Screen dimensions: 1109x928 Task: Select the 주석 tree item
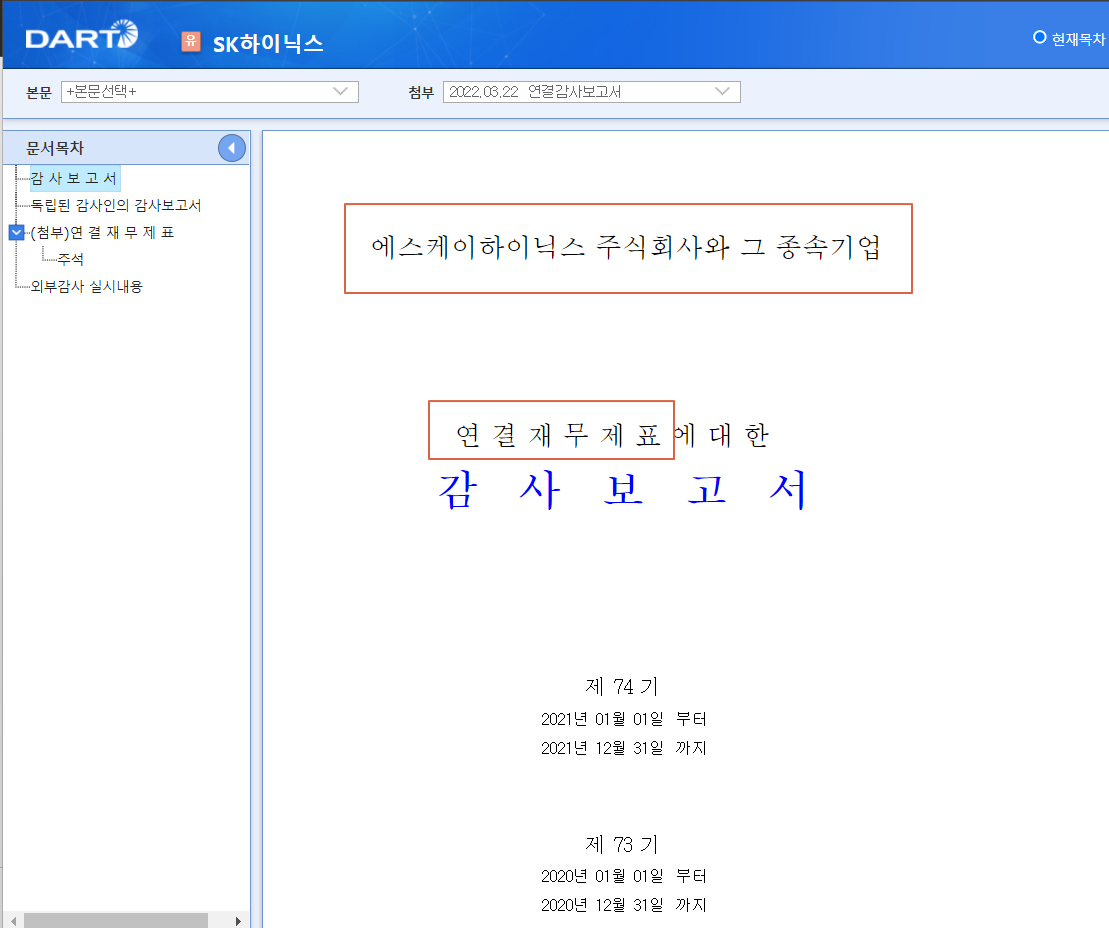(x=70, y=259)
